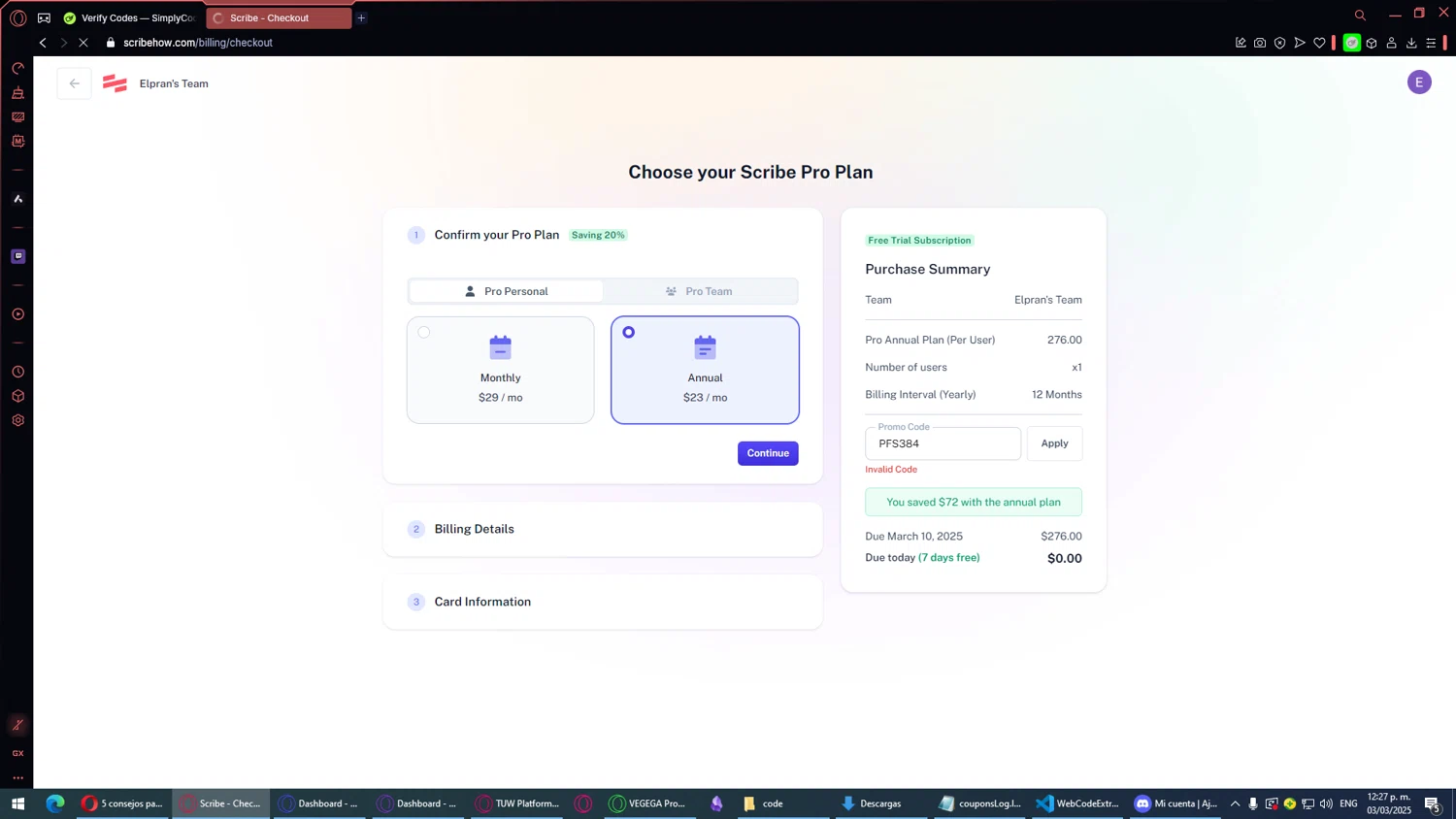
Task: Open Microsoft Edge from the taskbar
Action: pos(55,803)
